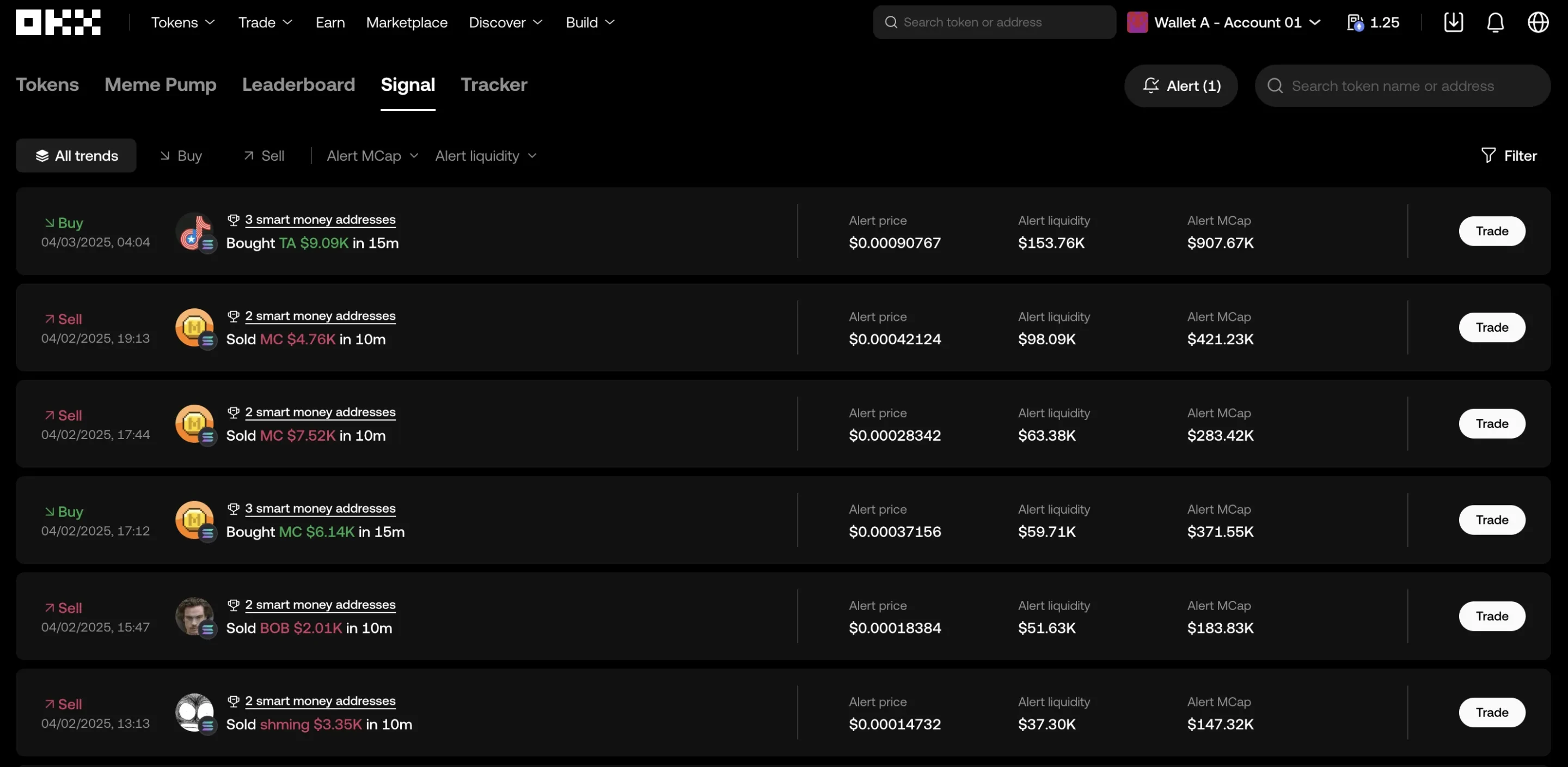
Task: Open the Earn menu item
Action: pyautogui.click(x=330, y=22)
